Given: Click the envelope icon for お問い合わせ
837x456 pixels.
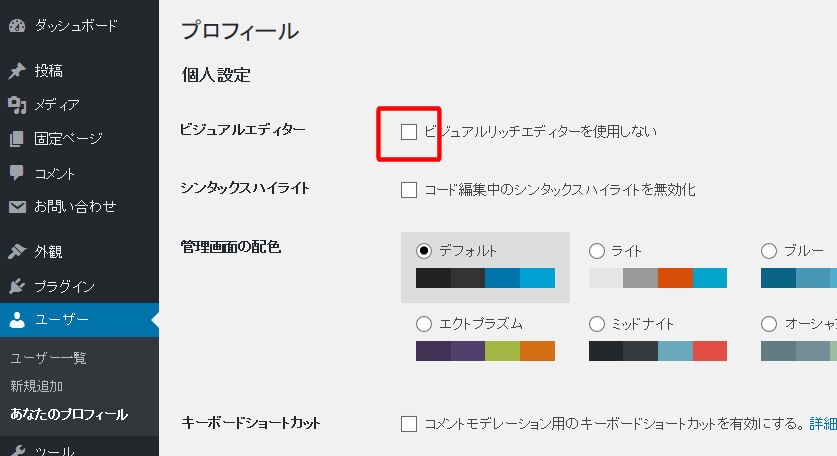Looking at the screenshot, I should [16, 207].
